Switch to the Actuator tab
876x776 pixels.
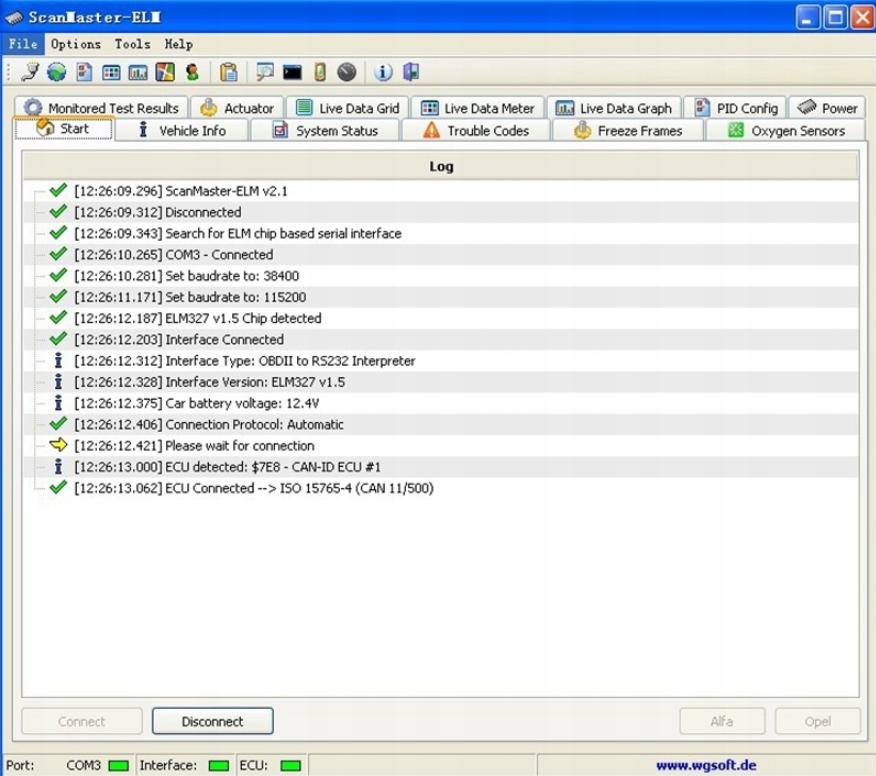[237, 108]
